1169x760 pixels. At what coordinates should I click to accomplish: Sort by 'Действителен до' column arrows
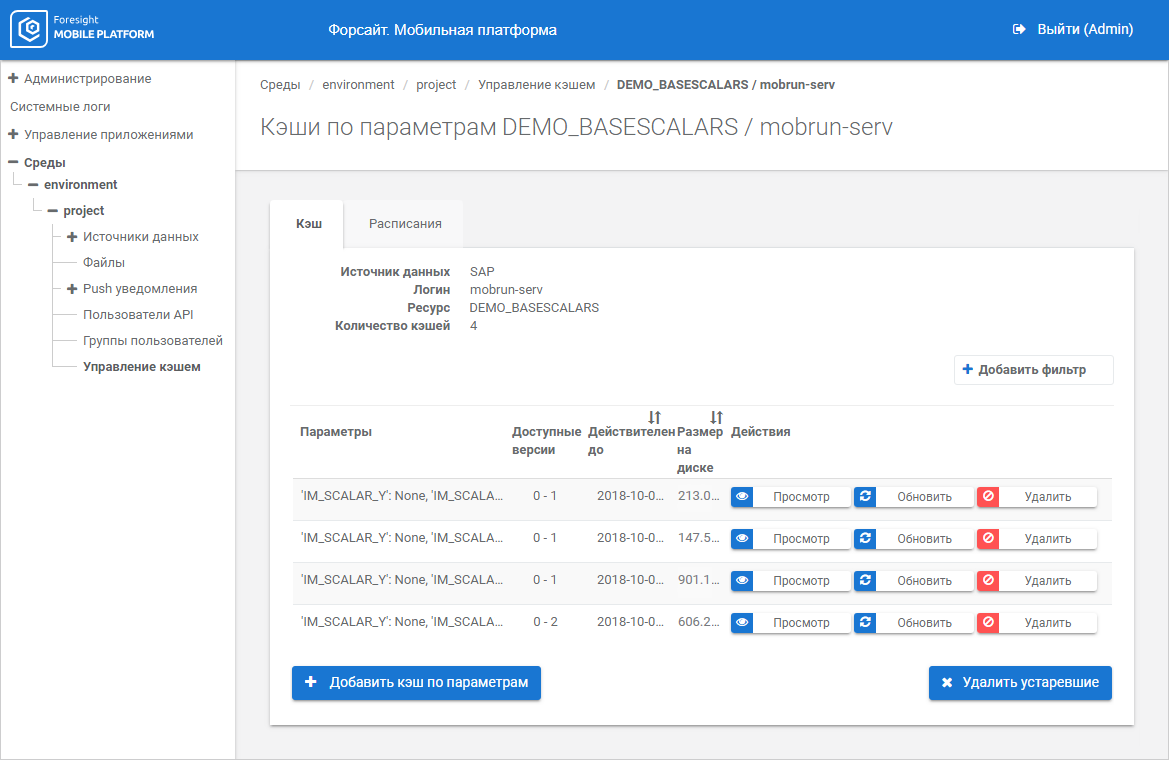click(654, 417)
